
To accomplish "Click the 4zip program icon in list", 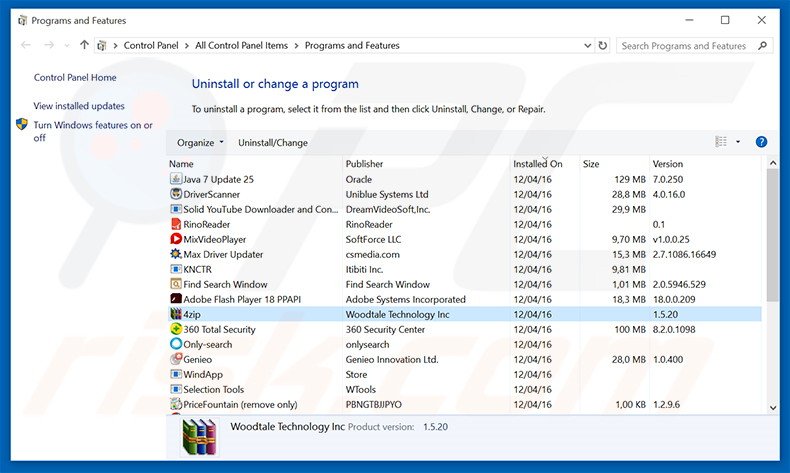I will pos(176,314).
